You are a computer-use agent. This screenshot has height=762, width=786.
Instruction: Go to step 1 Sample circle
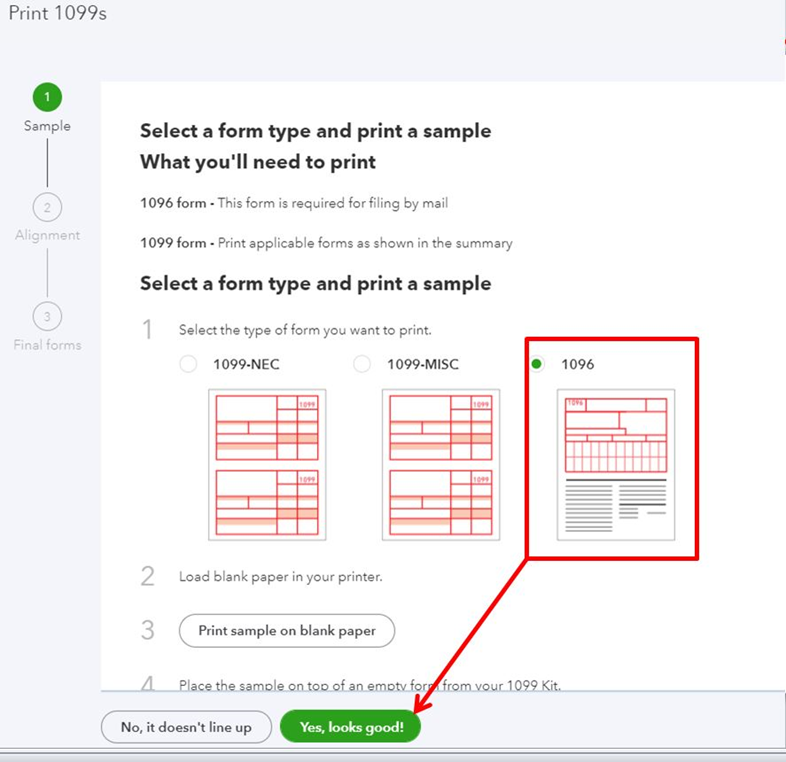tap(47, 97)
